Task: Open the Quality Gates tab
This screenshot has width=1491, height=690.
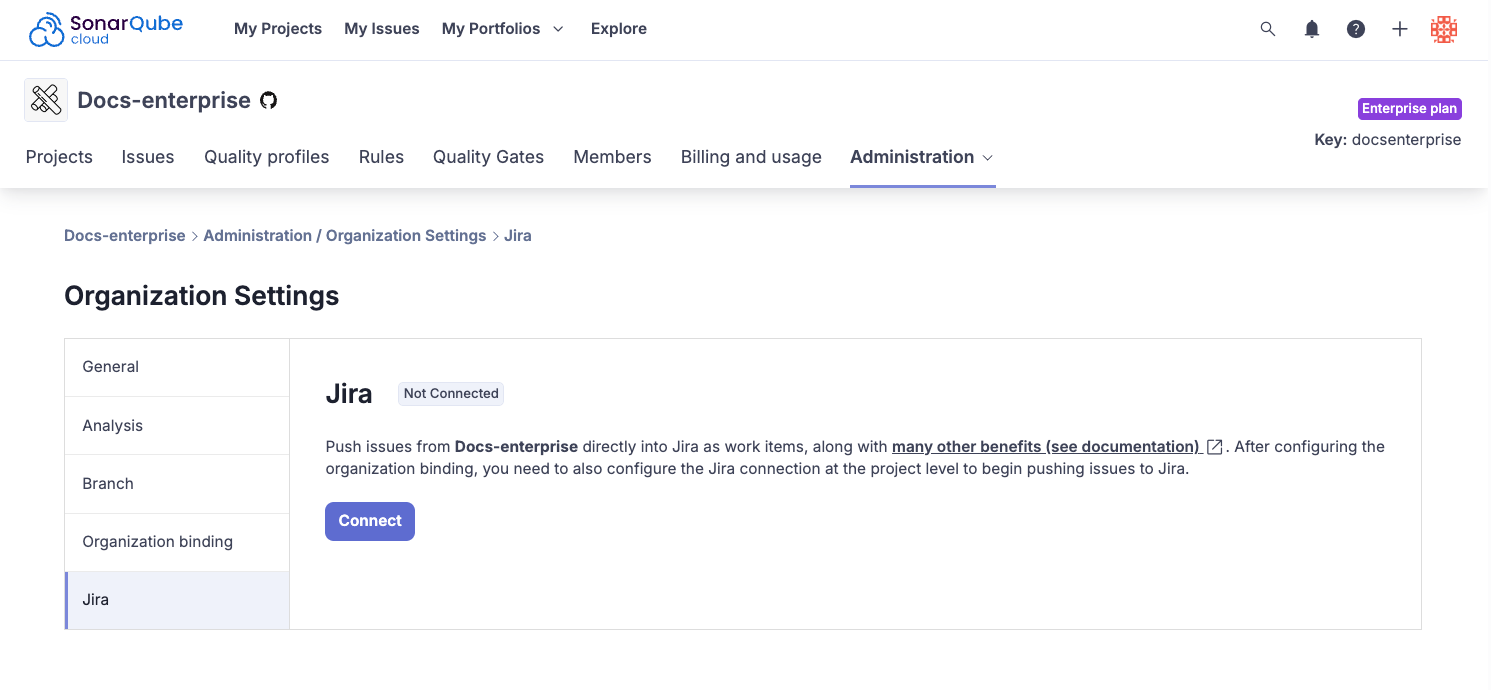Action: [488, 157]
